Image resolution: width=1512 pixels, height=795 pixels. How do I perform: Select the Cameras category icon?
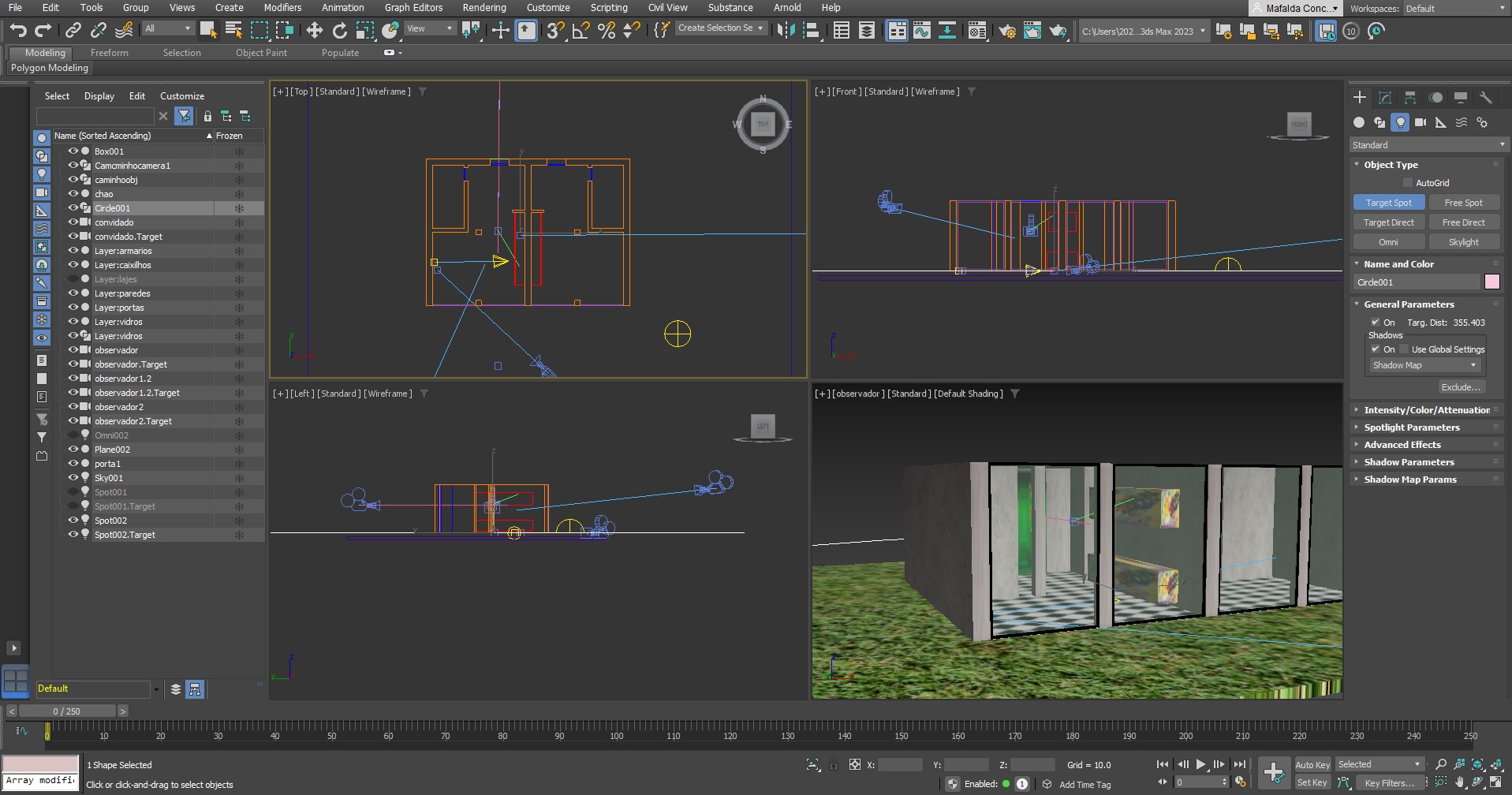pos(1420,123)
